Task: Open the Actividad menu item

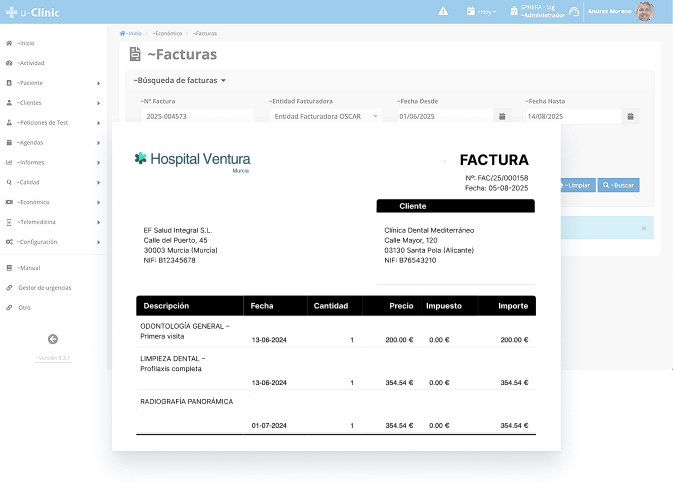Action: (x=30, y=63)
